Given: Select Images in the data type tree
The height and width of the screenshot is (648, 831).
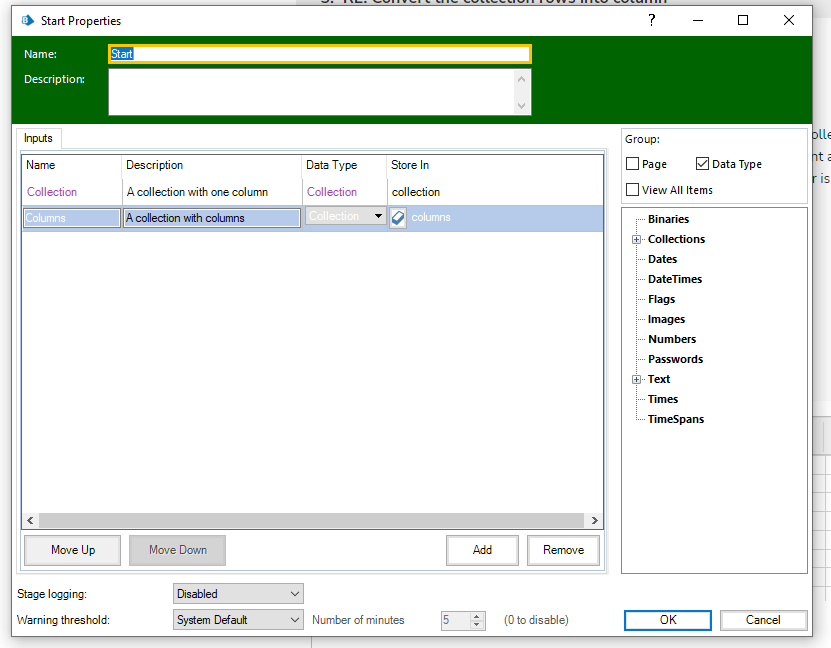Looking at the screenshot, I should (x=666, y=319).
